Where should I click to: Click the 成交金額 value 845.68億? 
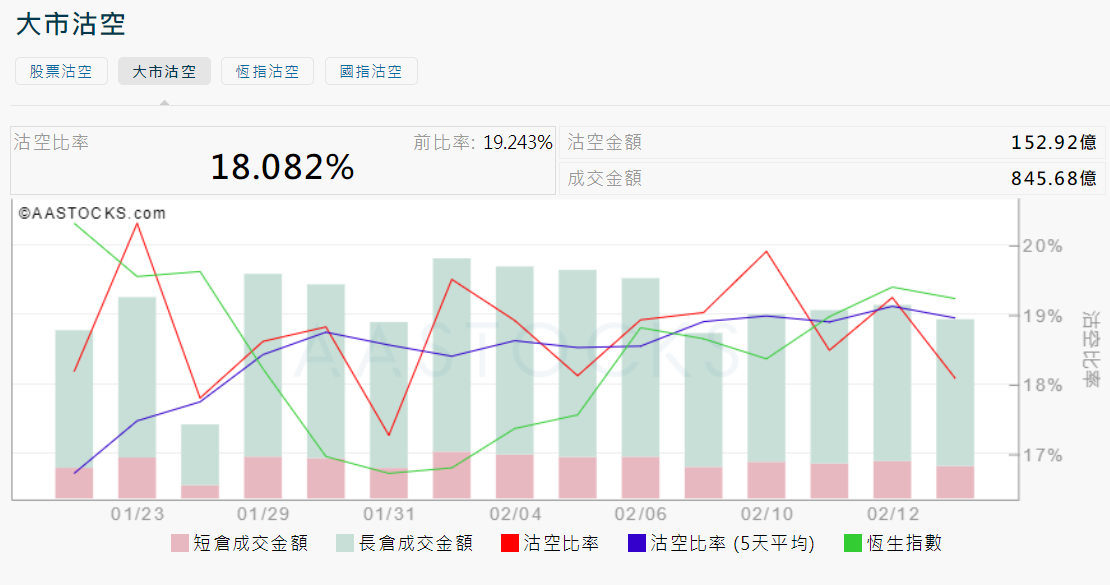(x=1054, y=179)
